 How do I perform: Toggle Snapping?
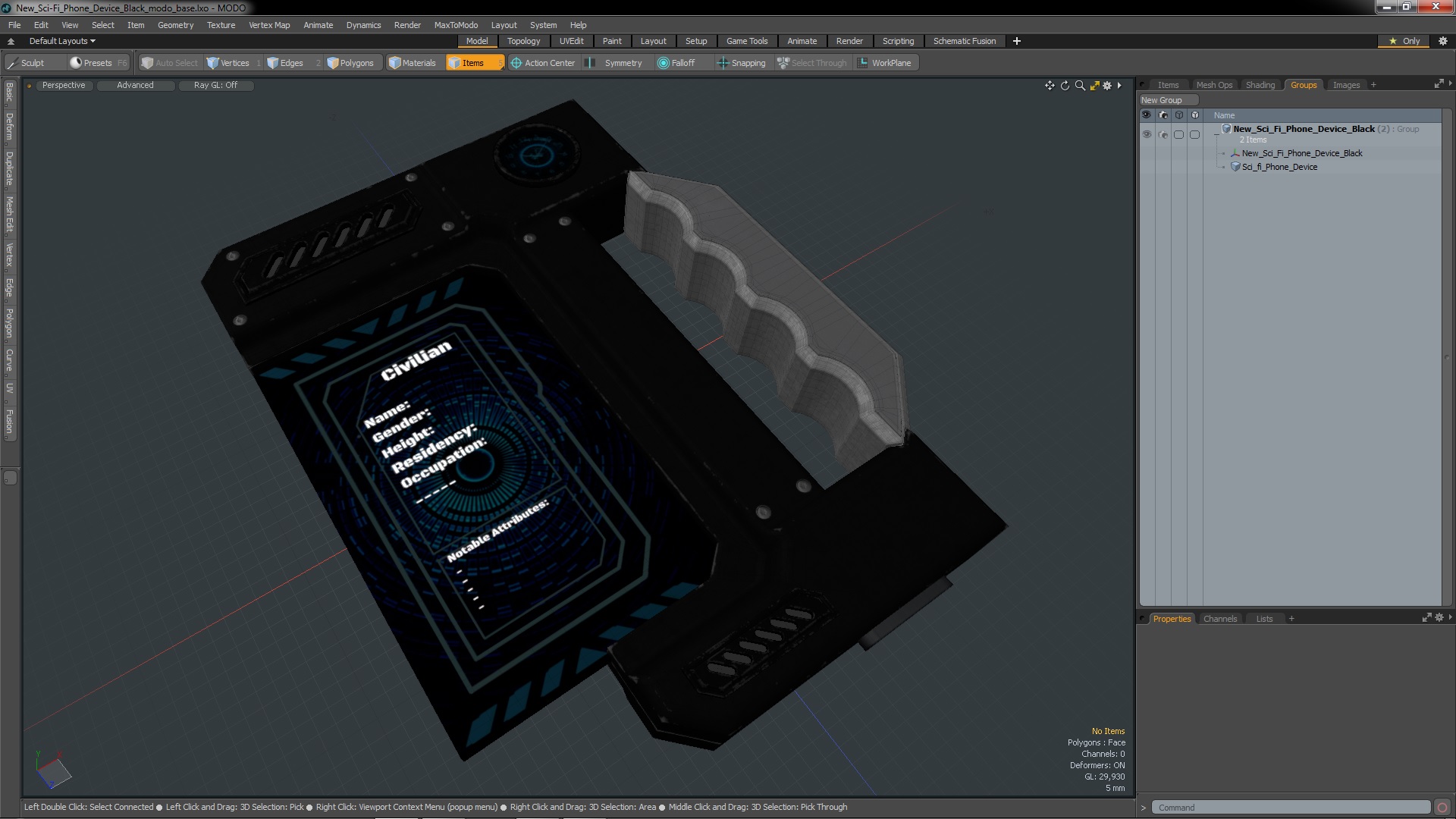741,63
